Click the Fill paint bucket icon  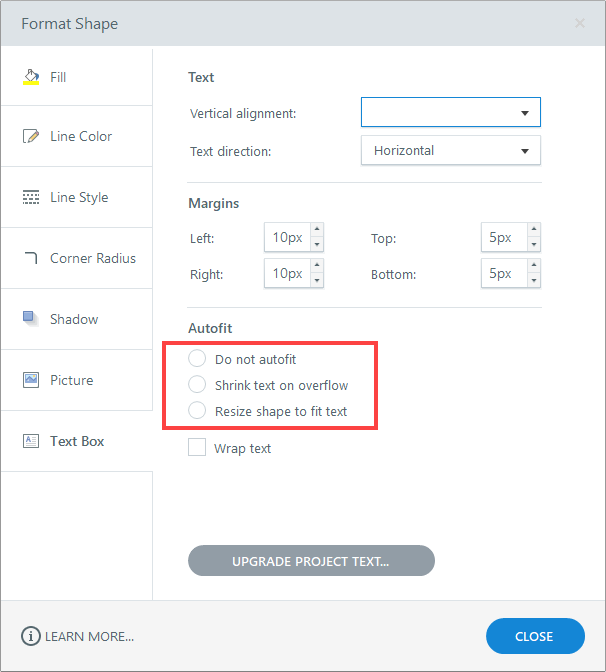coord(31,77)
